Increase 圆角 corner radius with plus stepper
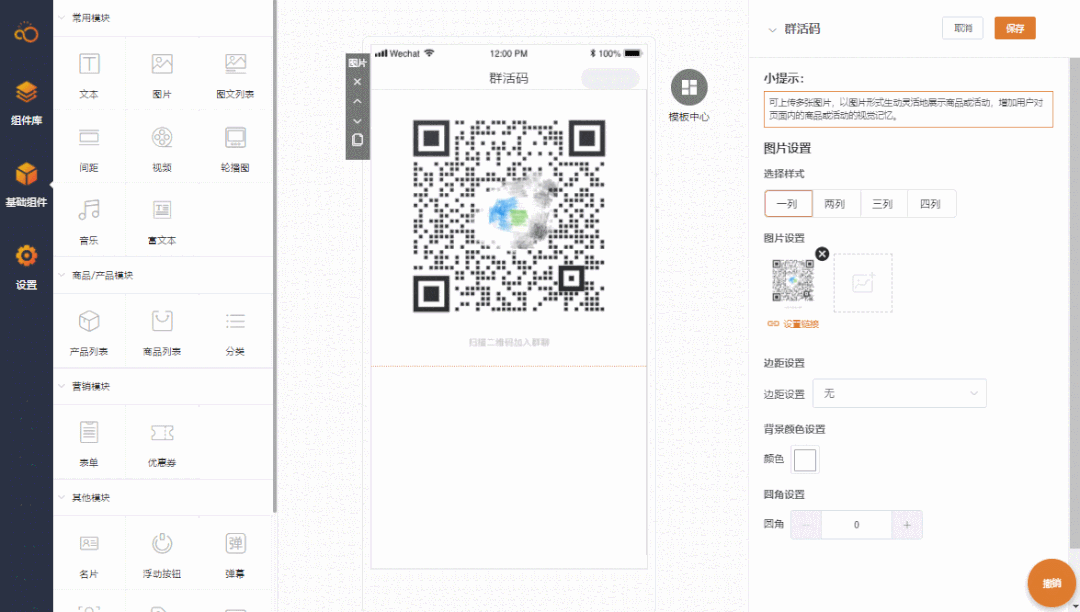Screen dimensions: 1080x612 pyautogui.click(x=907, y=524)
